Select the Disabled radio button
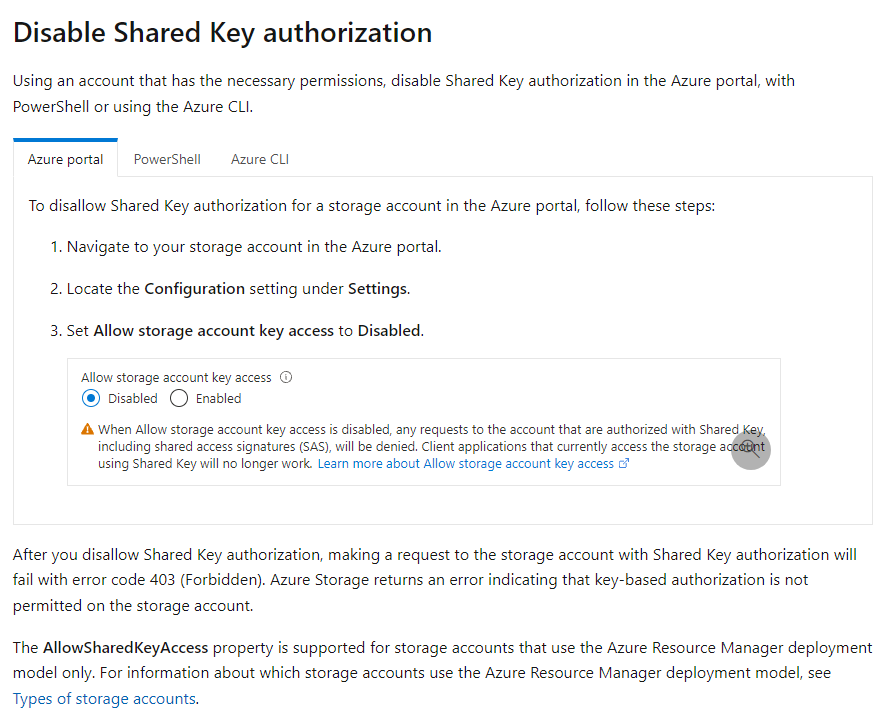Viewport: 888px width, 722px height. (x=91, y=398)
